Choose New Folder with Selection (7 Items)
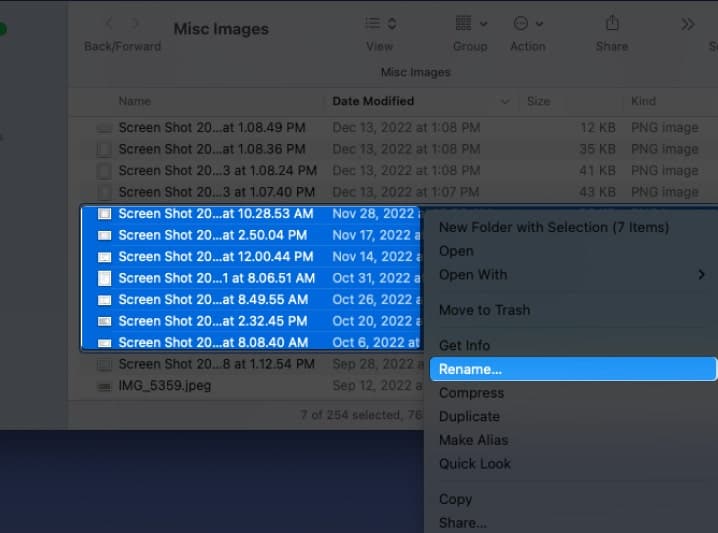 (x=554, y=227)
